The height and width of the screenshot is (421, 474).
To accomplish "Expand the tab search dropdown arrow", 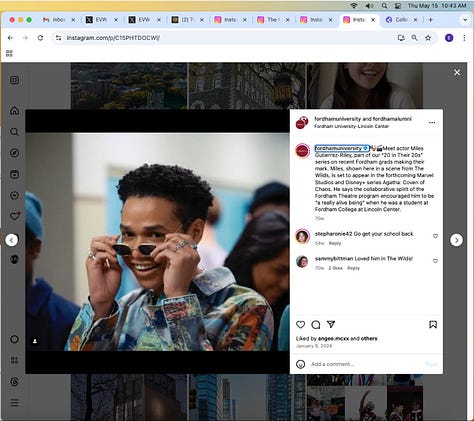I will [x=465, y=20].
